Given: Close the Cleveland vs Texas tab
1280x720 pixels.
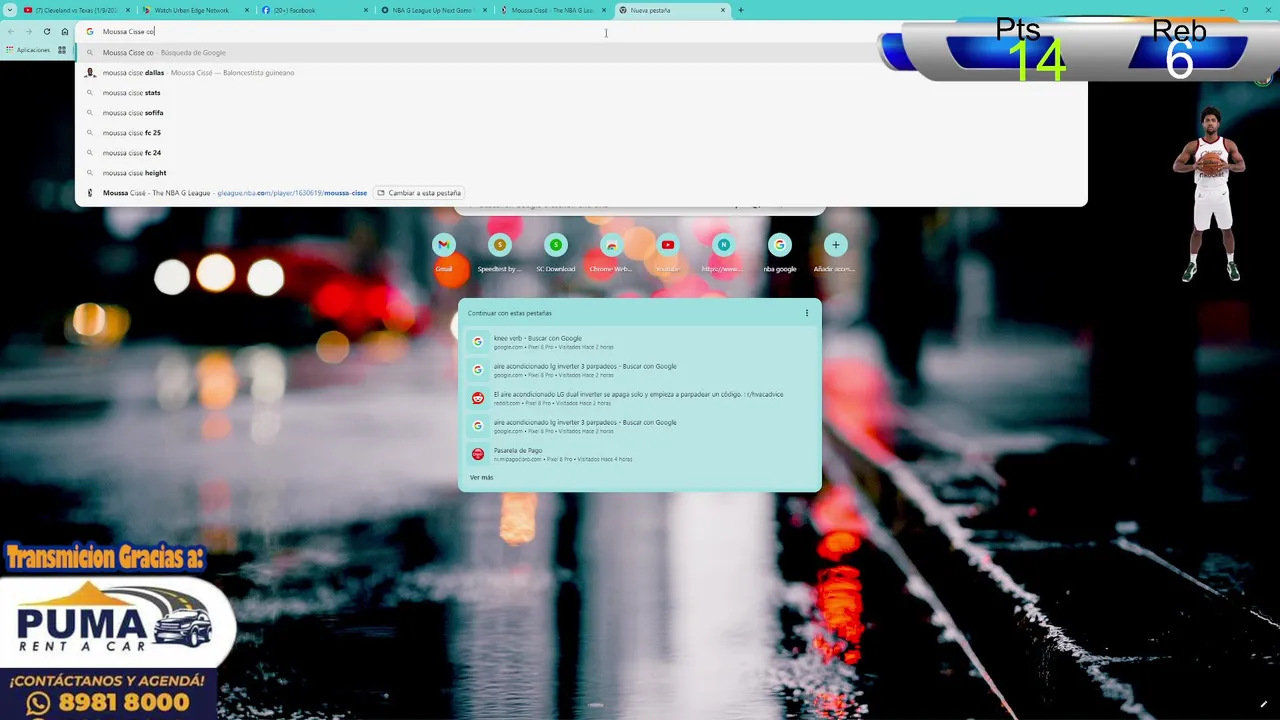Looking at the screenshot, I should pos(127,10).
